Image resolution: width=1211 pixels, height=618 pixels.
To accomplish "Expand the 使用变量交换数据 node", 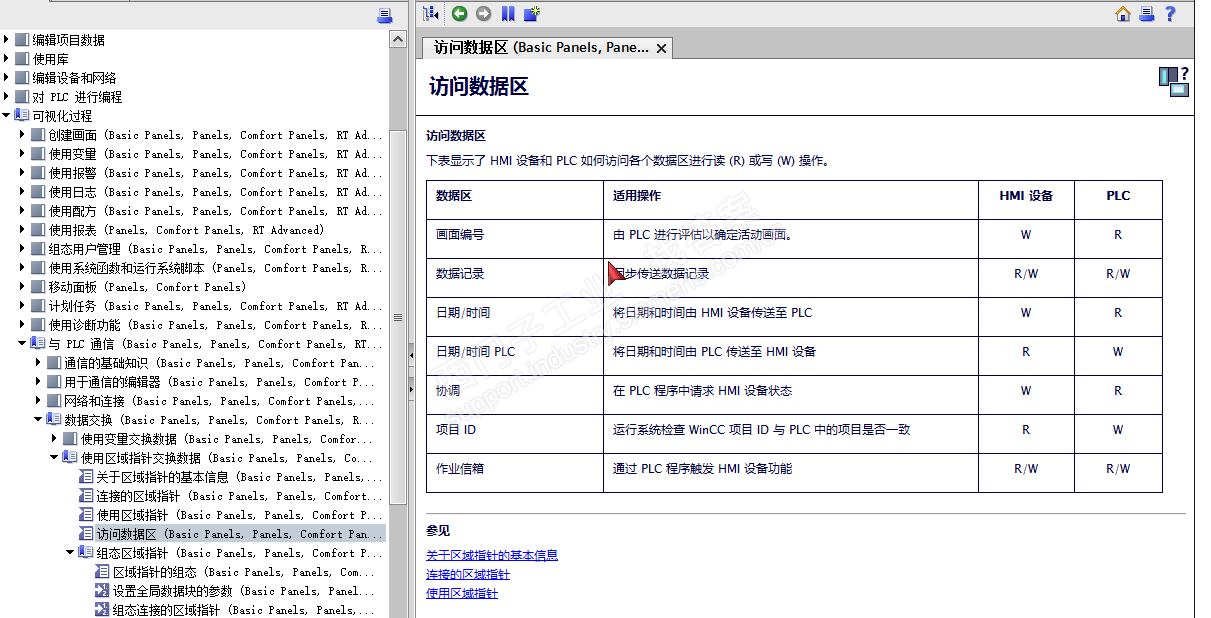I will point(55,439).
